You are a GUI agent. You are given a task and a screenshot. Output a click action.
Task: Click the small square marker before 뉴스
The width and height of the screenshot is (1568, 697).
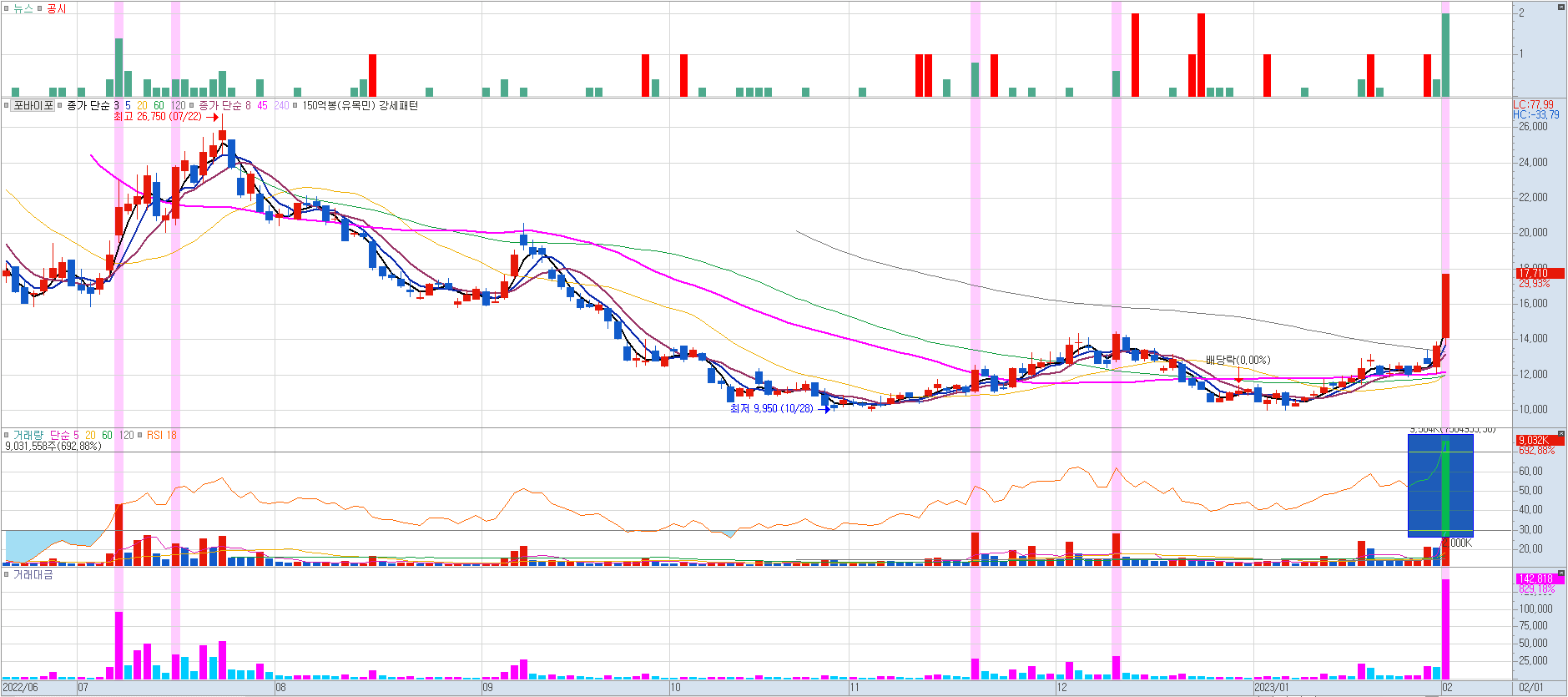7,8
